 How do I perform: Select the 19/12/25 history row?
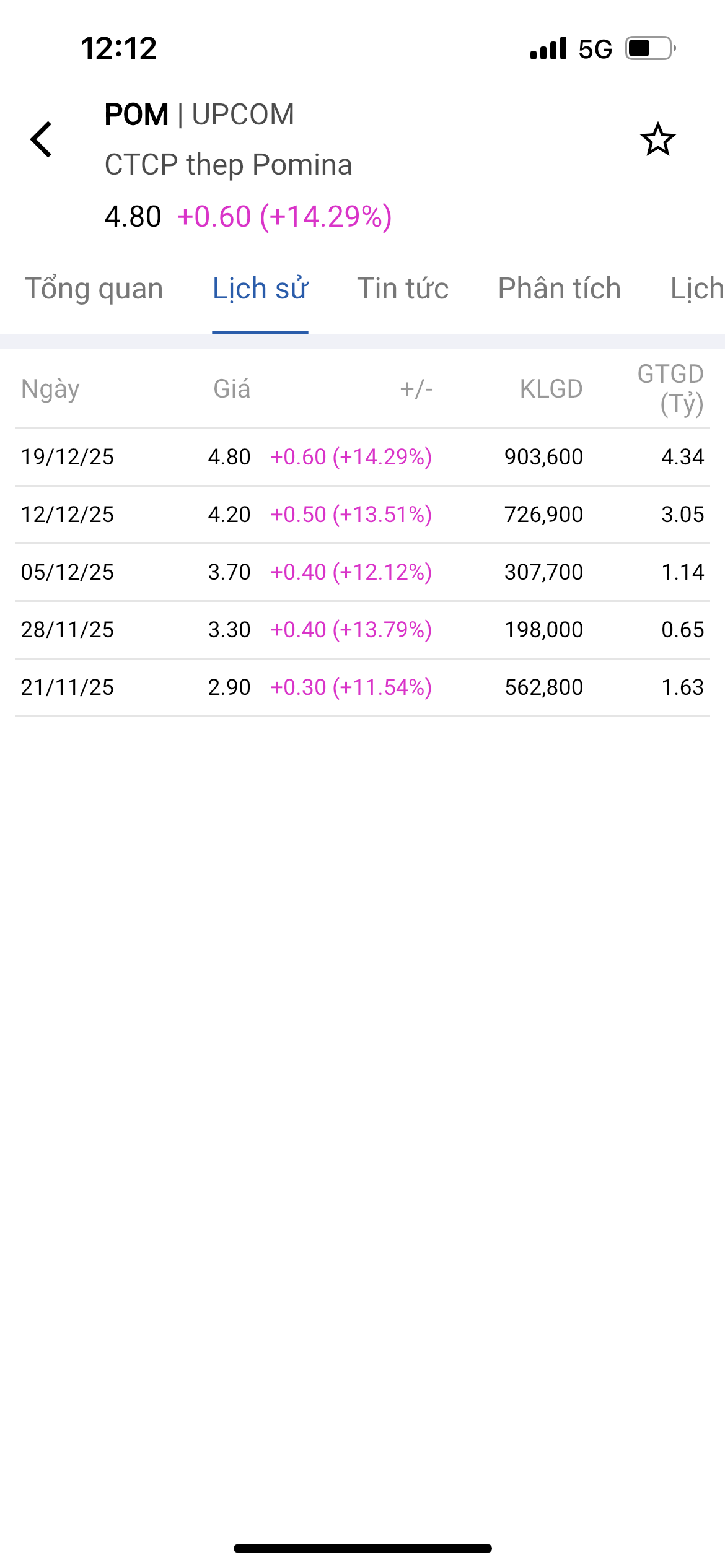(x=362, y=457)
